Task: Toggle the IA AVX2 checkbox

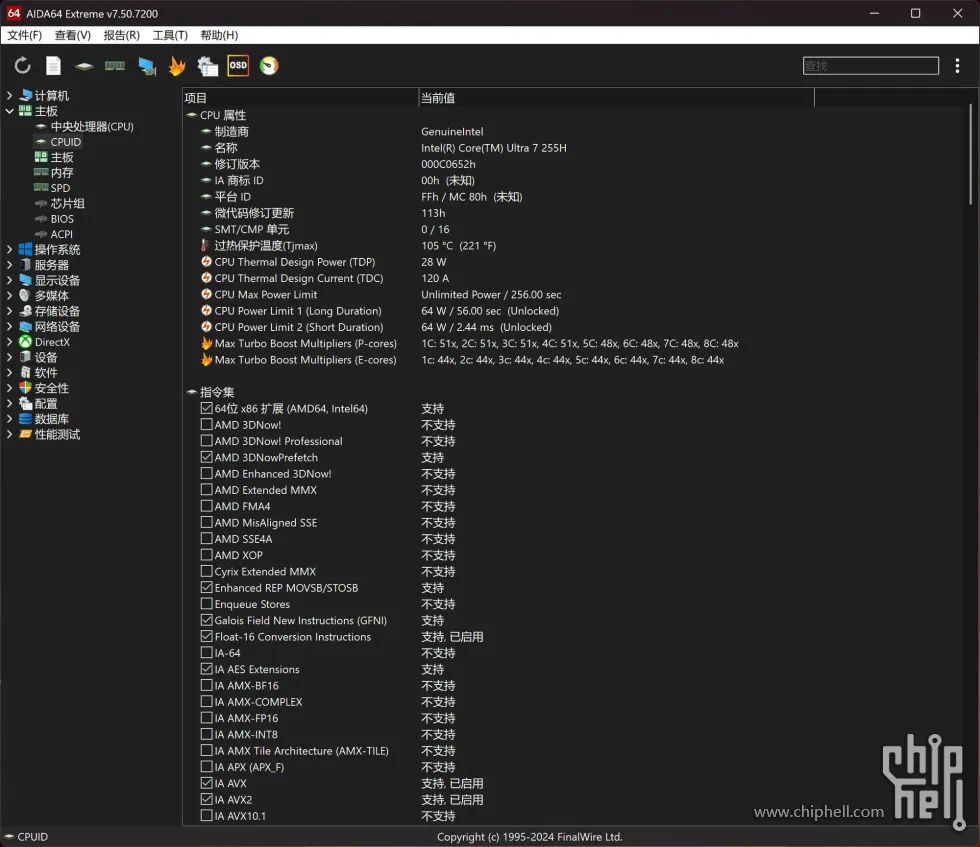Action: click(x=206, y=799)
